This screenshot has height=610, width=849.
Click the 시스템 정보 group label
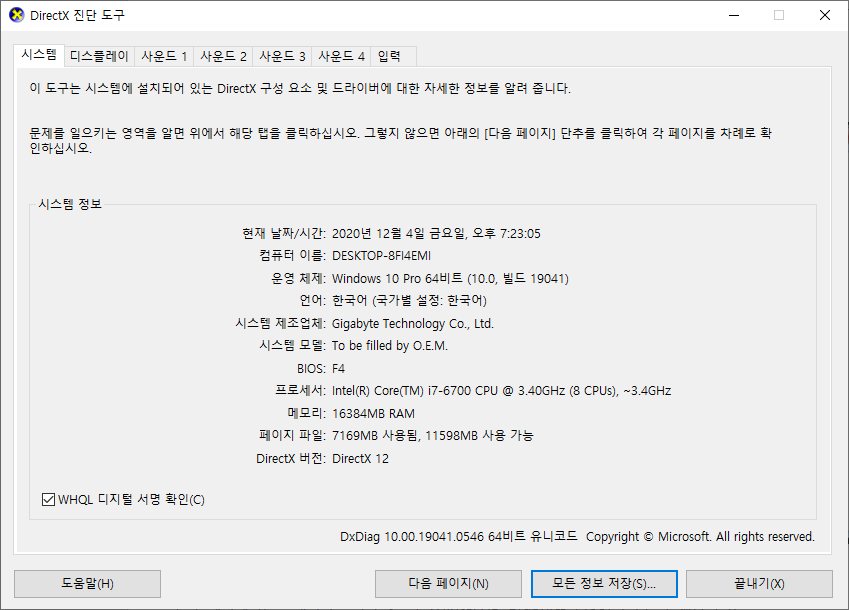[70, 204]
